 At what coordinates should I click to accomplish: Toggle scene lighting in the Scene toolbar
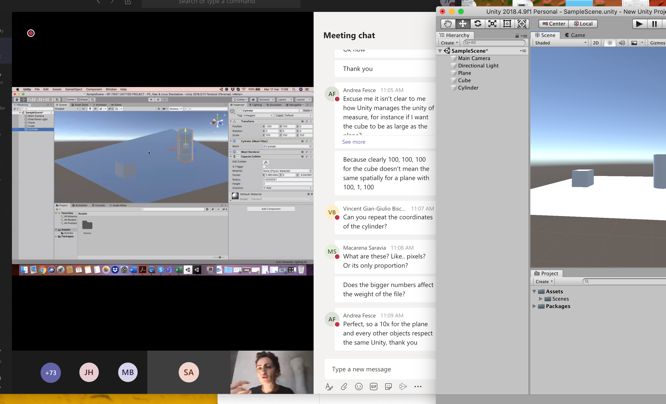(x=610, y=43)
